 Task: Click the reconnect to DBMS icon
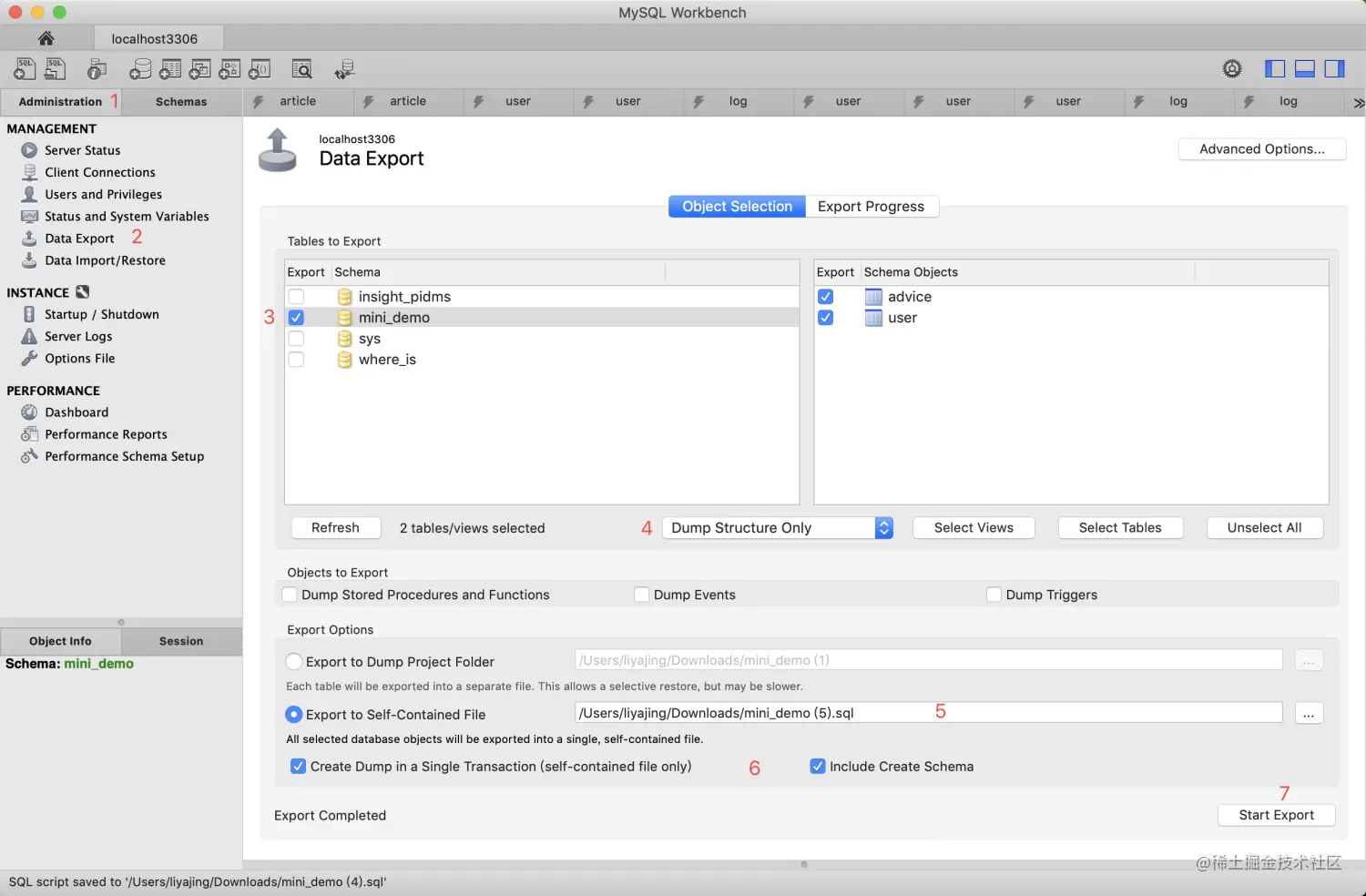tap(344, 69)
